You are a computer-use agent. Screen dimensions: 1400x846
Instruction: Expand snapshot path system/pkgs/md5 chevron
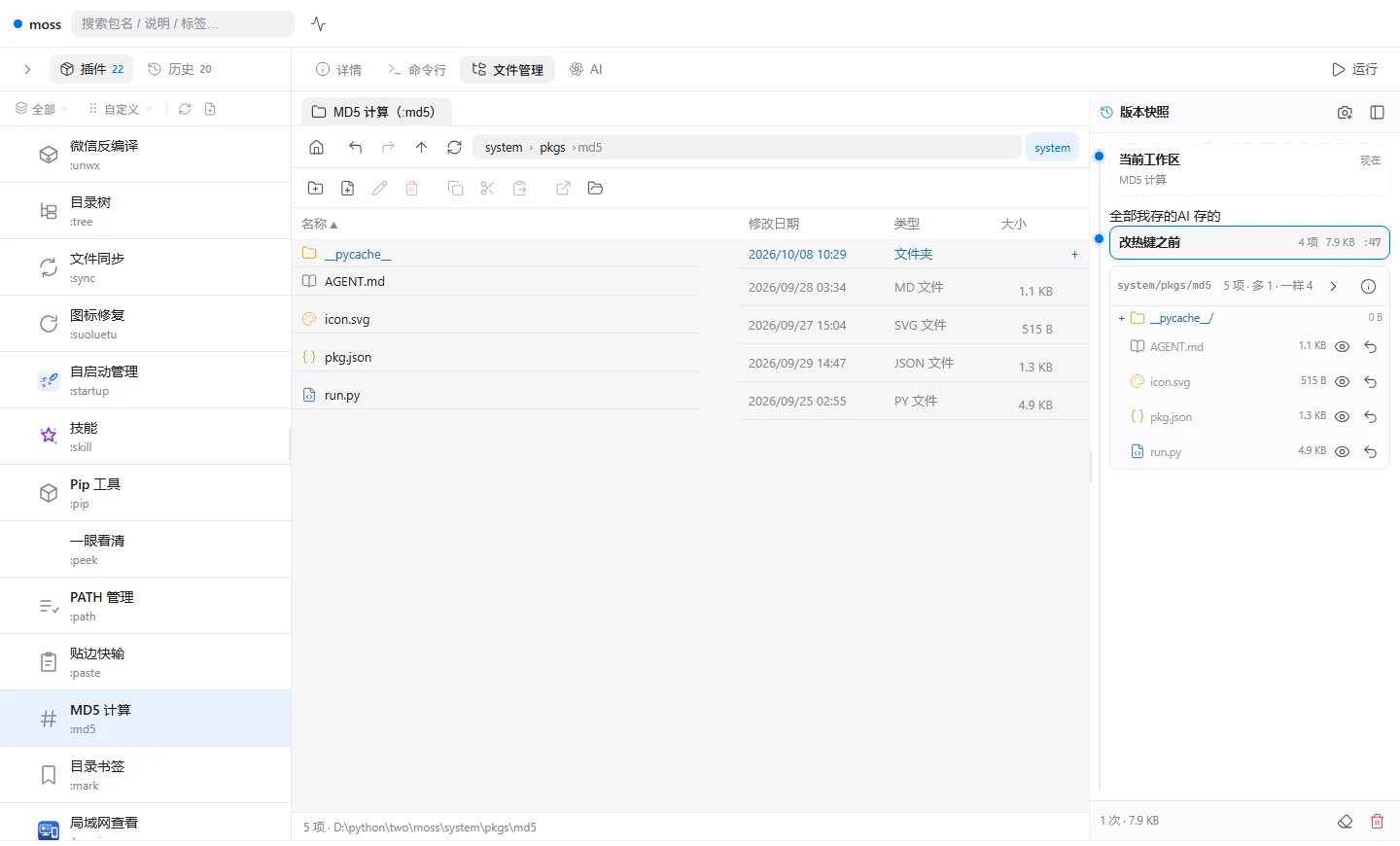(x=1333, y=286)
